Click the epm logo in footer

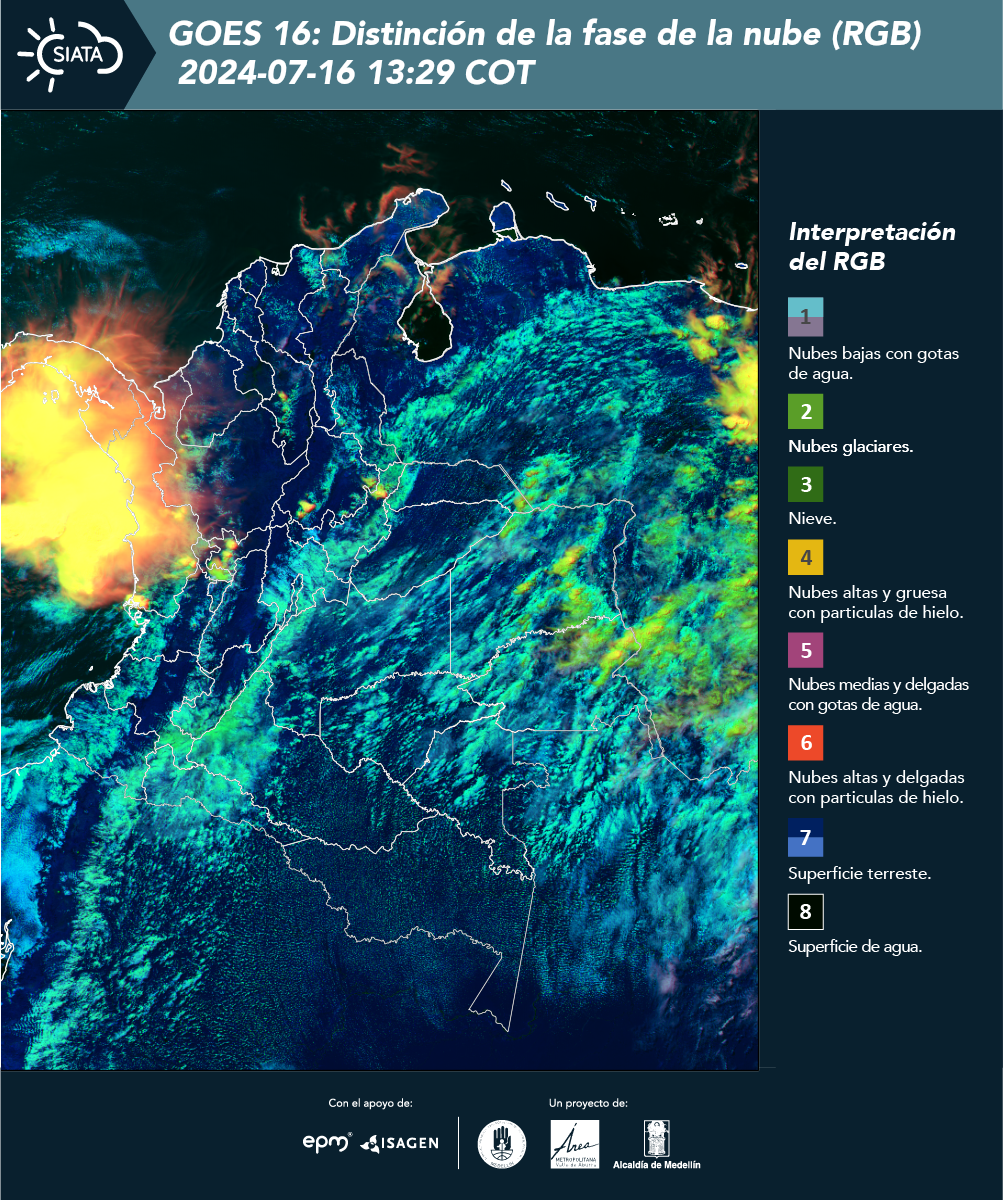tap(328, 1142)
